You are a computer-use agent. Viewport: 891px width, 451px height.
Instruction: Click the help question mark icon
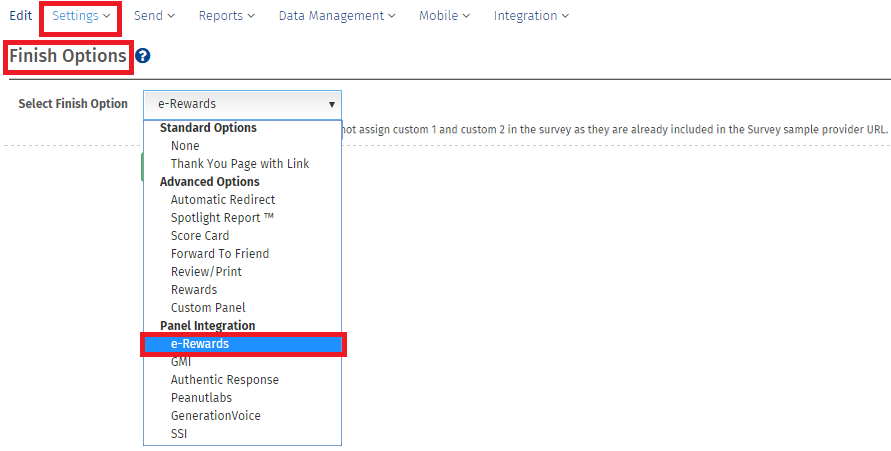[143, 56]
